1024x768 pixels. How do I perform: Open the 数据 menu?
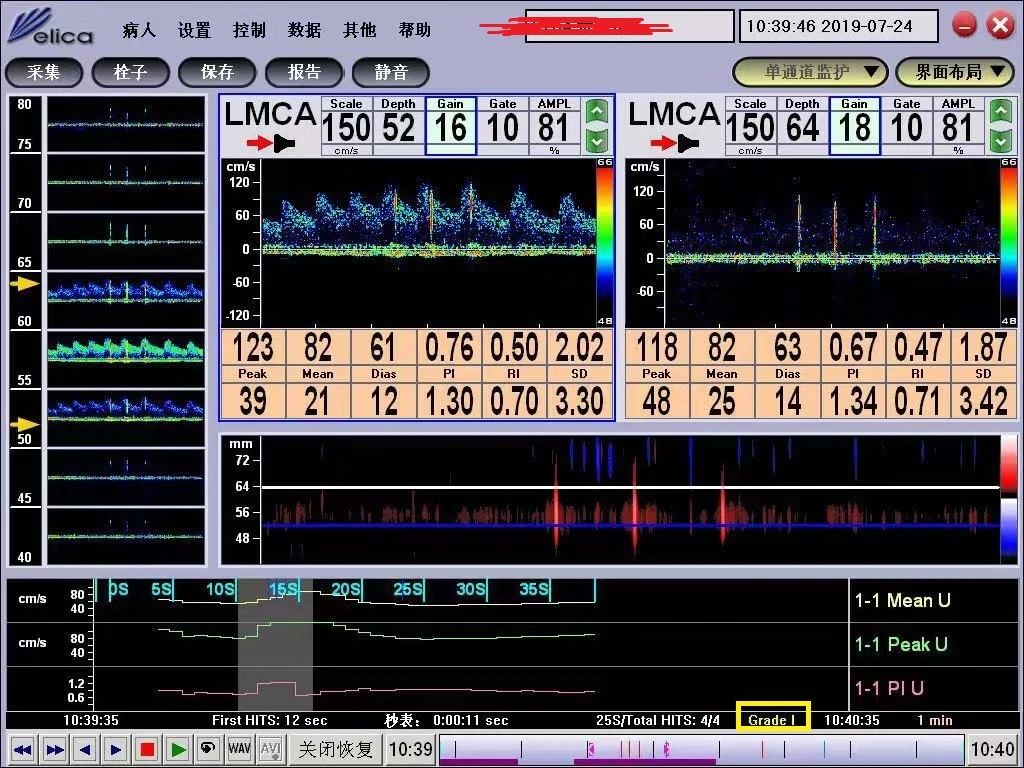[304, 30]
